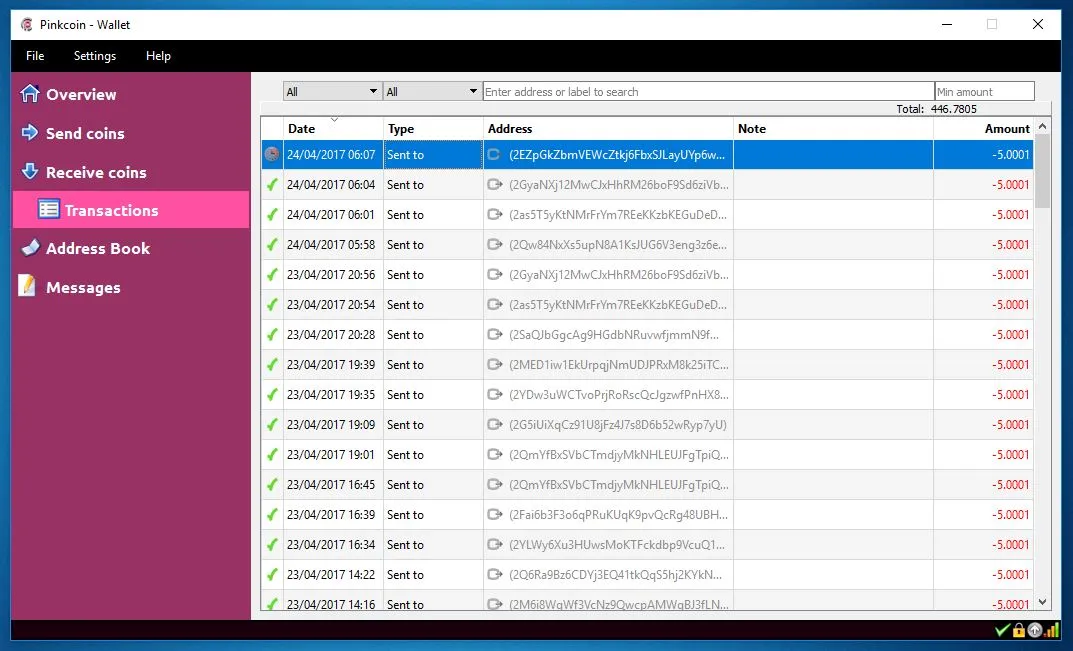Click the Transactions list icon in sidebar

(49, 209)
